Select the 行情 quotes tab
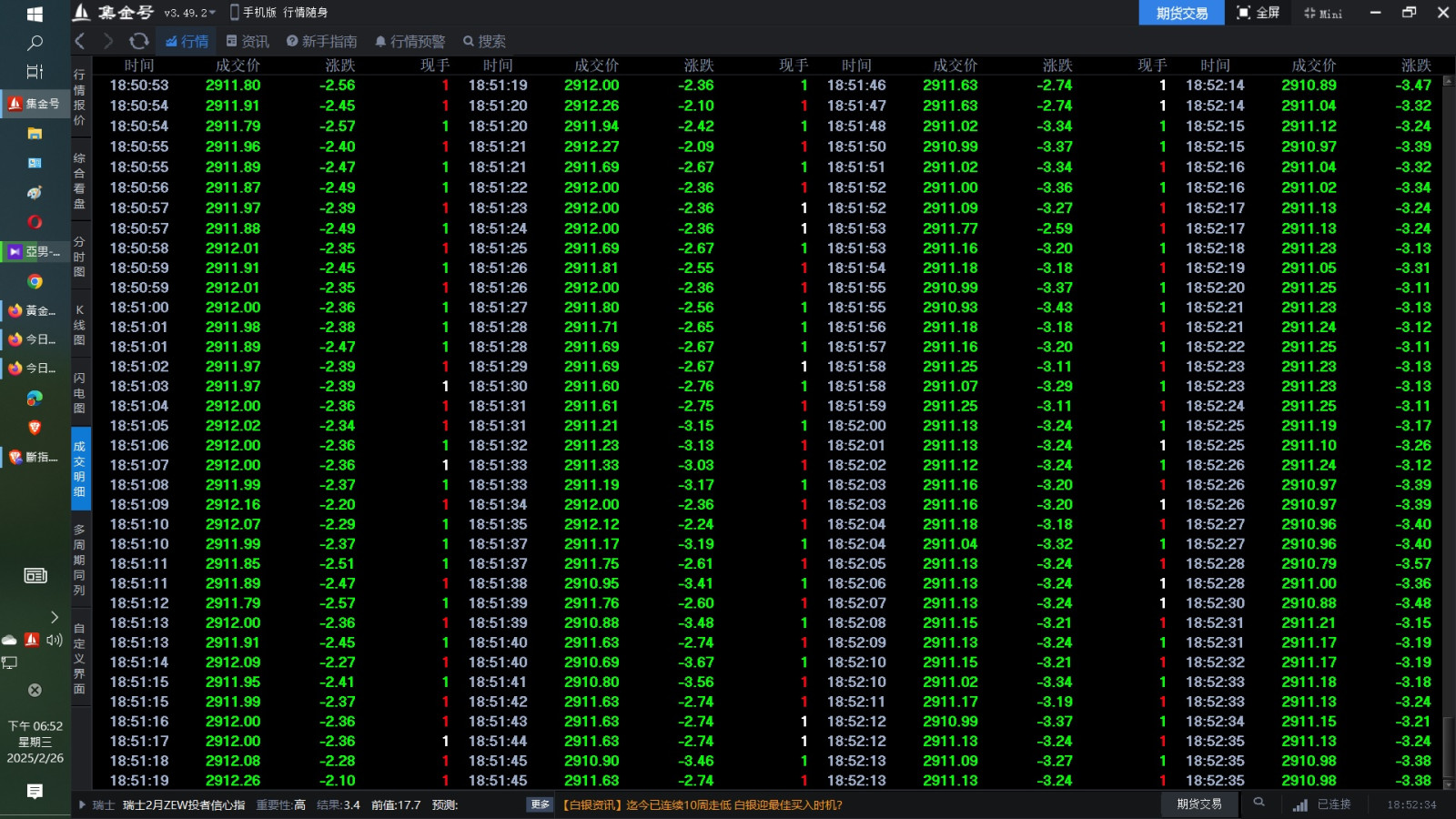This screenshot has width=1456, height=819. coord(187,41)
